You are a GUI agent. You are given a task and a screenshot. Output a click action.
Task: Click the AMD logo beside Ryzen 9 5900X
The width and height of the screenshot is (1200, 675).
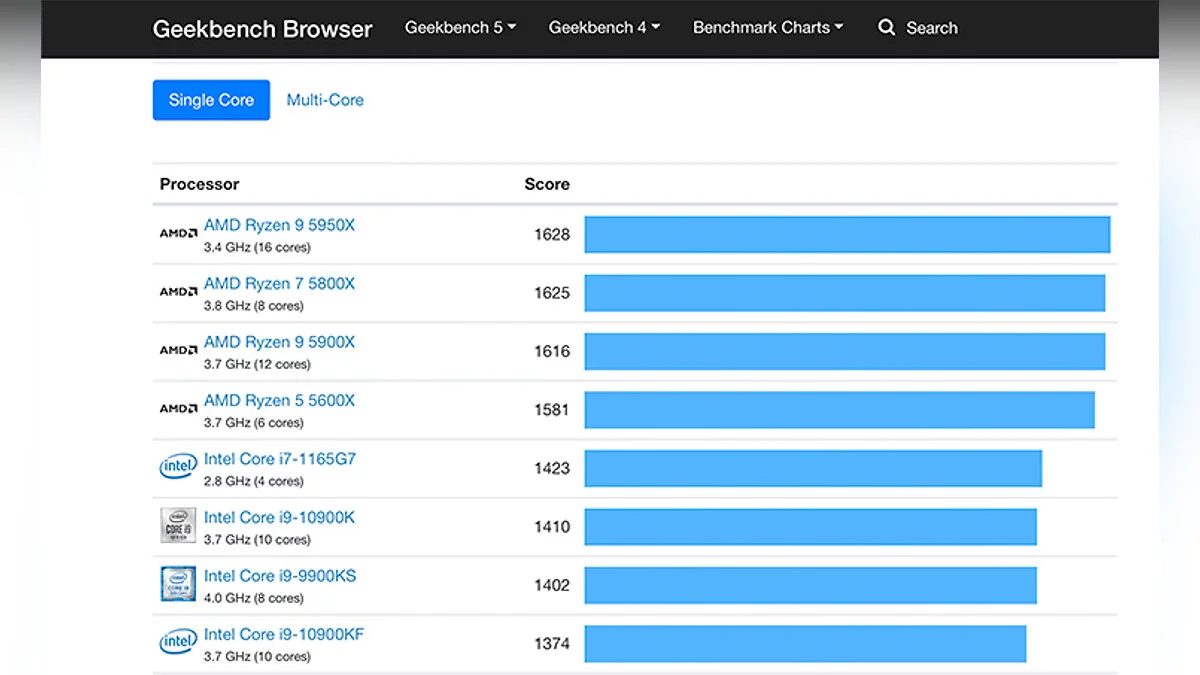(178, 351)
